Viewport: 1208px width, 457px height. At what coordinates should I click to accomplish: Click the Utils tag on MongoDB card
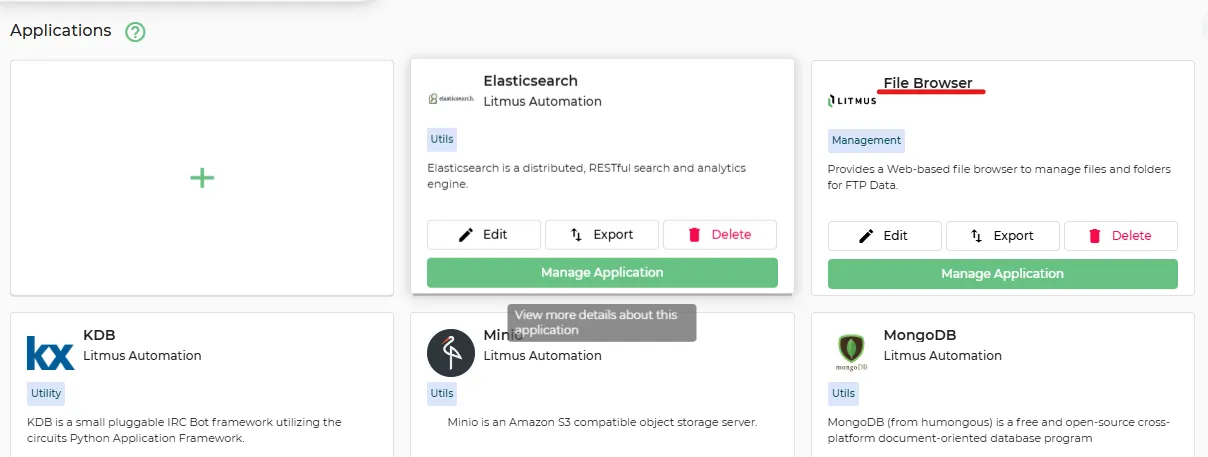[844, 393]
